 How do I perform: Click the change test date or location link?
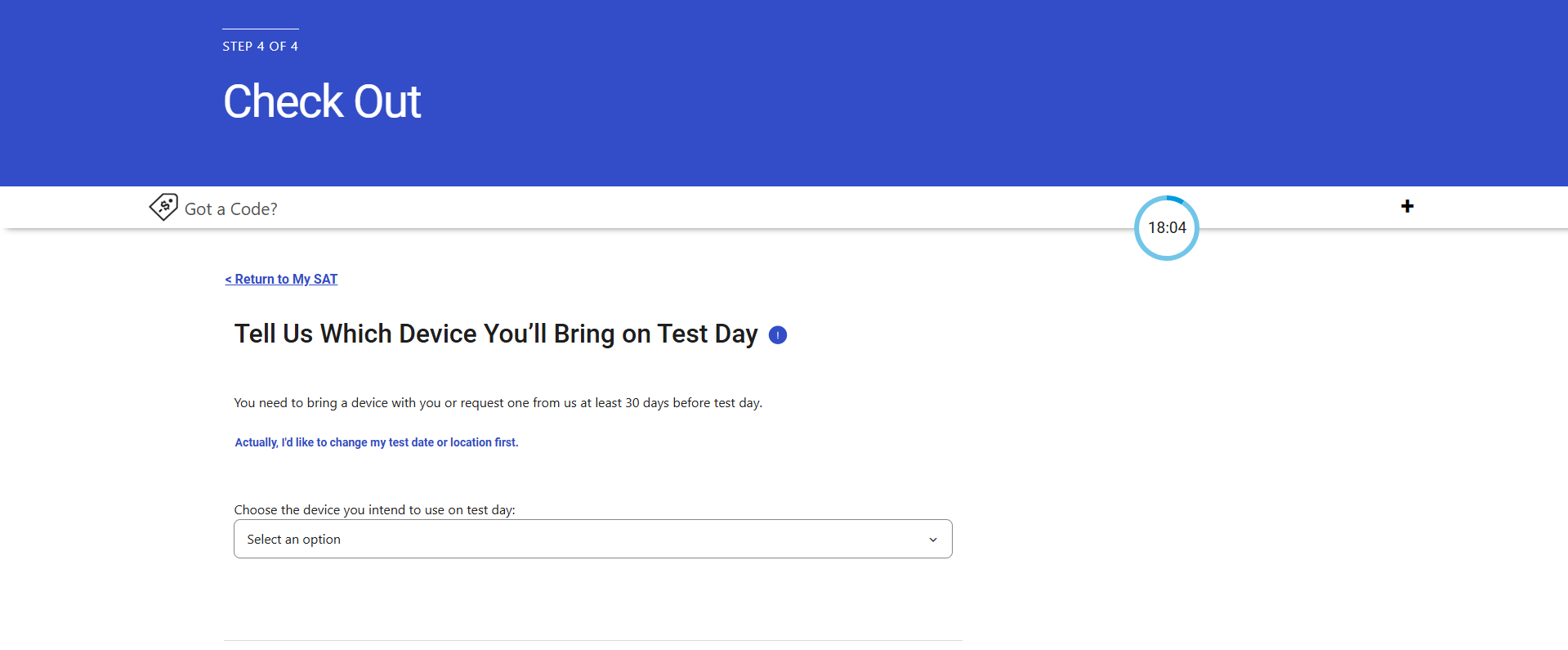(377, 442)
